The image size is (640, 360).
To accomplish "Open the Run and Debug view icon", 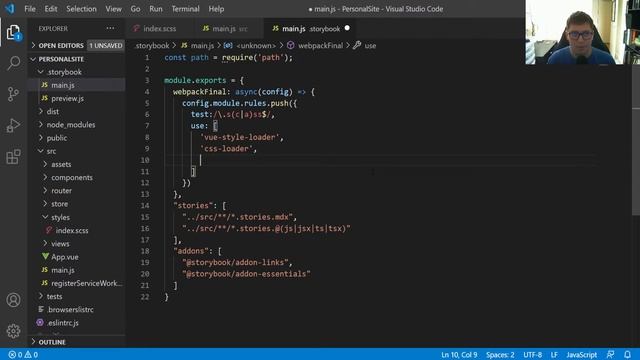I will [13, 125].
